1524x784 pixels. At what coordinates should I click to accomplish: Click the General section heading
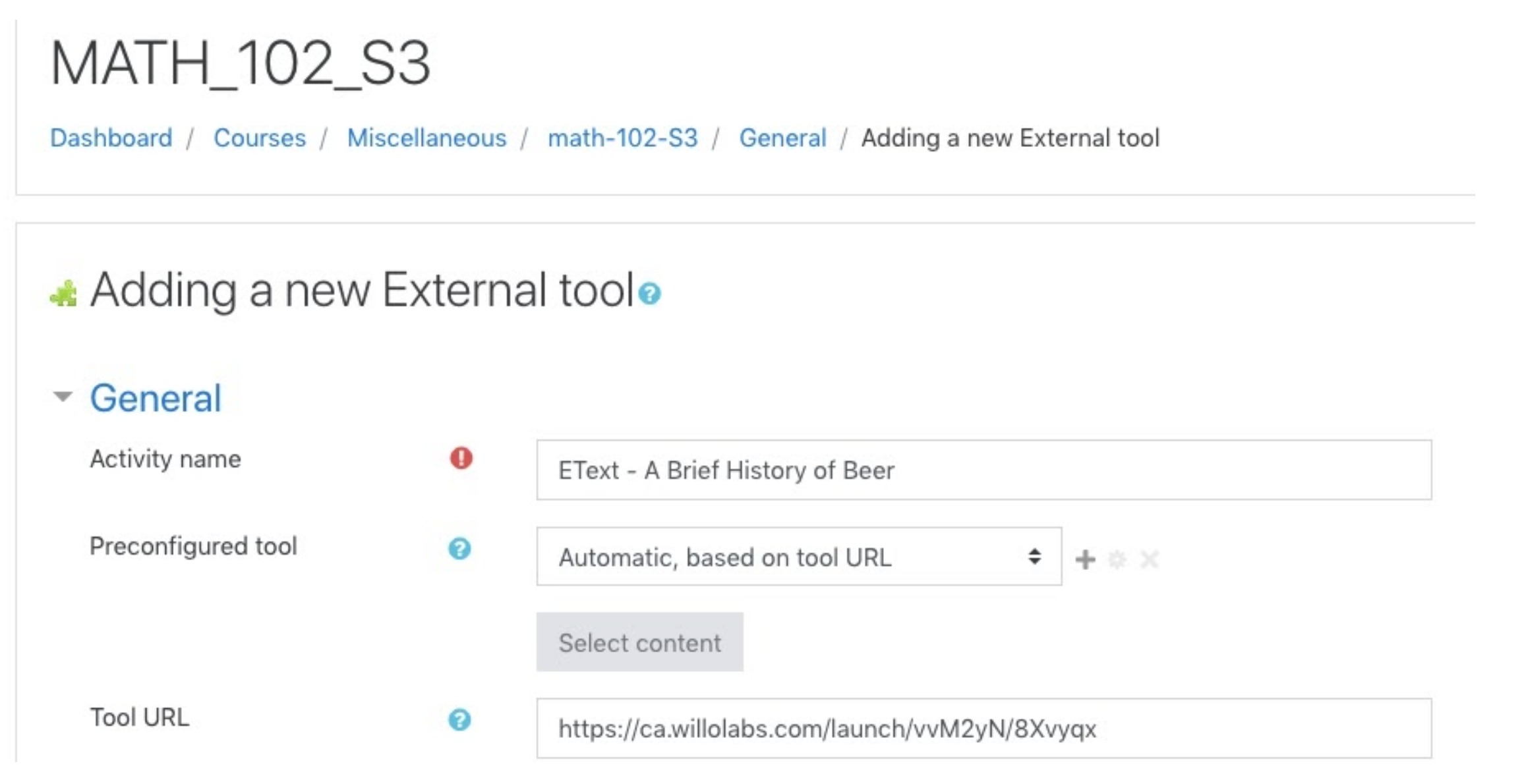(x=156, y=398)
